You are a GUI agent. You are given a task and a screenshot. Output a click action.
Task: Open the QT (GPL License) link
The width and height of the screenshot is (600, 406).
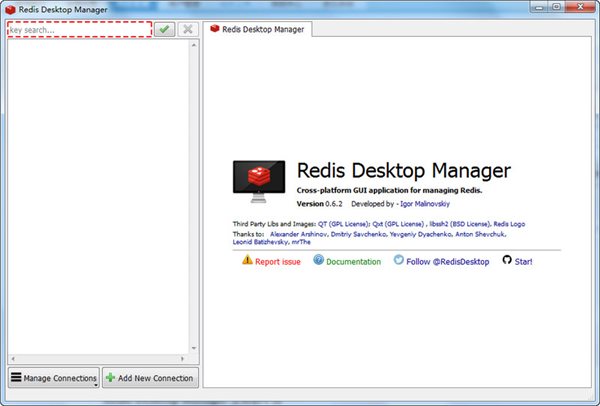click(x=343, y=224)
